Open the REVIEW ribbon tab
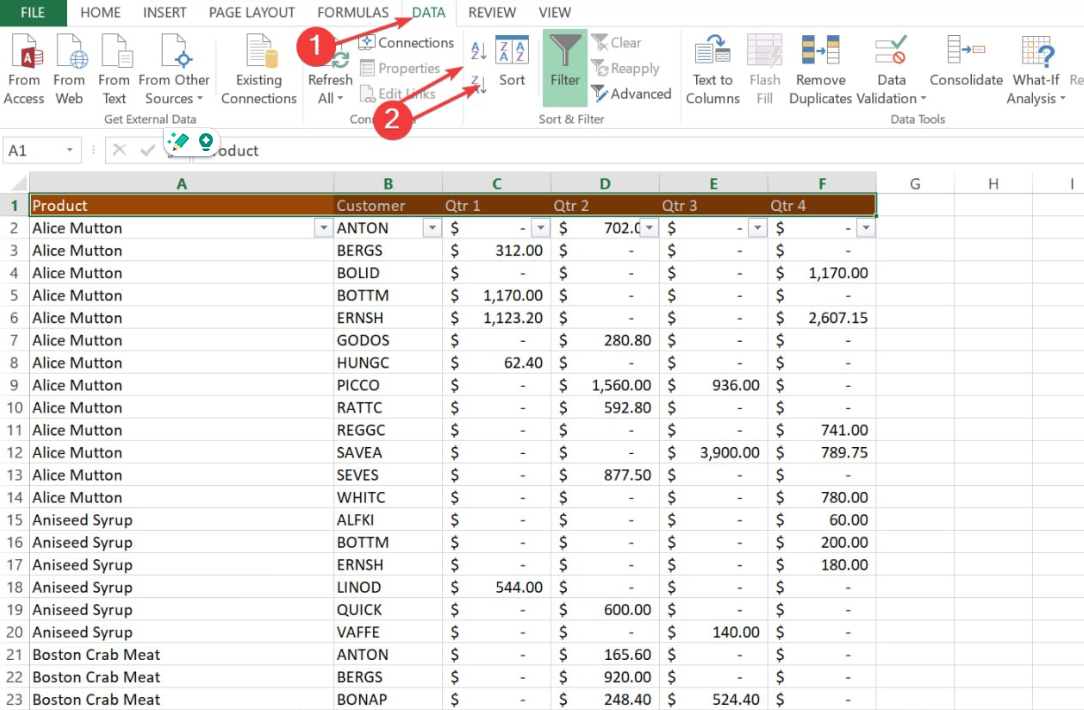 click(491, 12)
